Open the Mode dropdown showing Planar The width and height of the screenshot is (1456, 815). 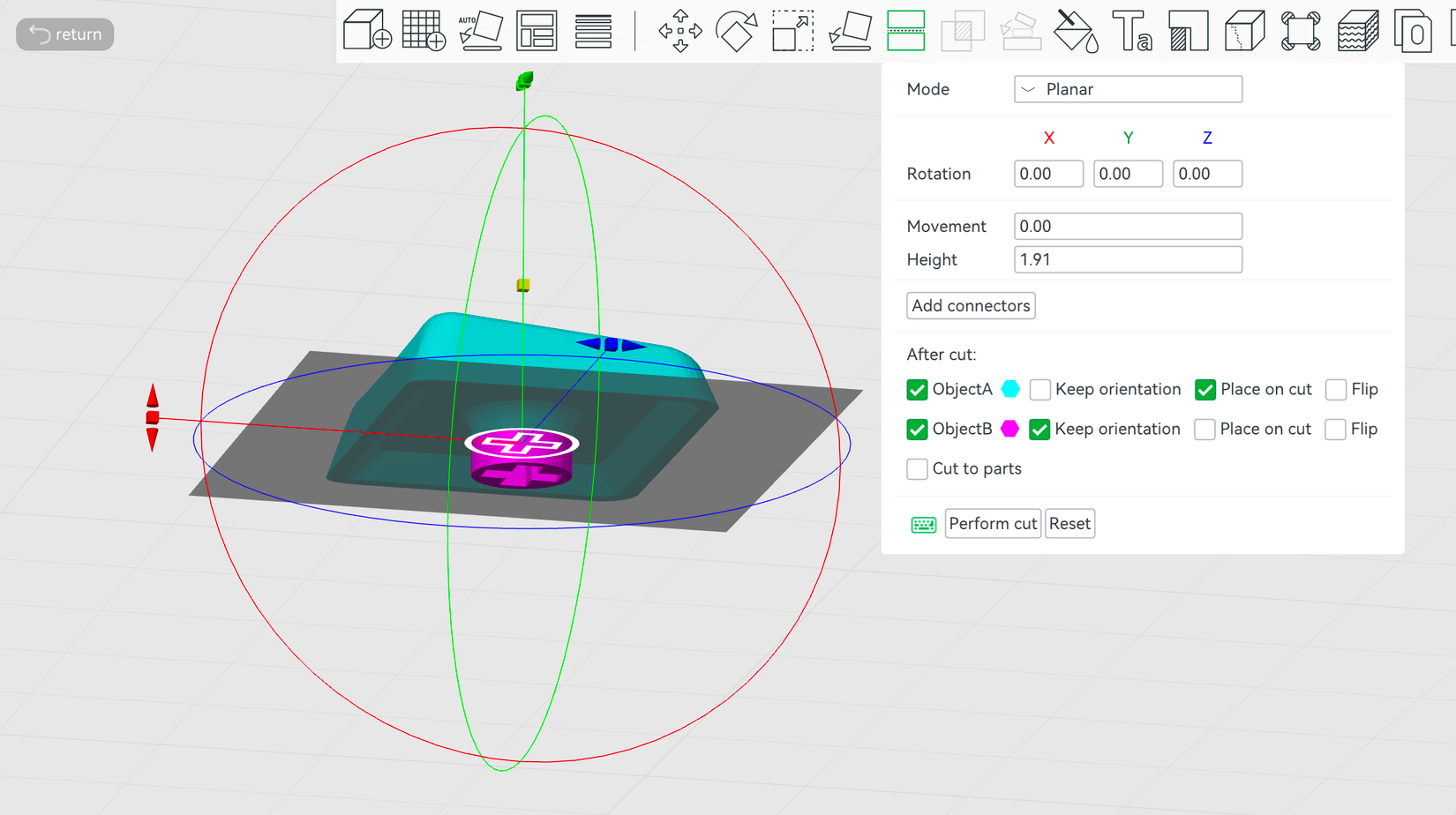(x=1128, y=89)
